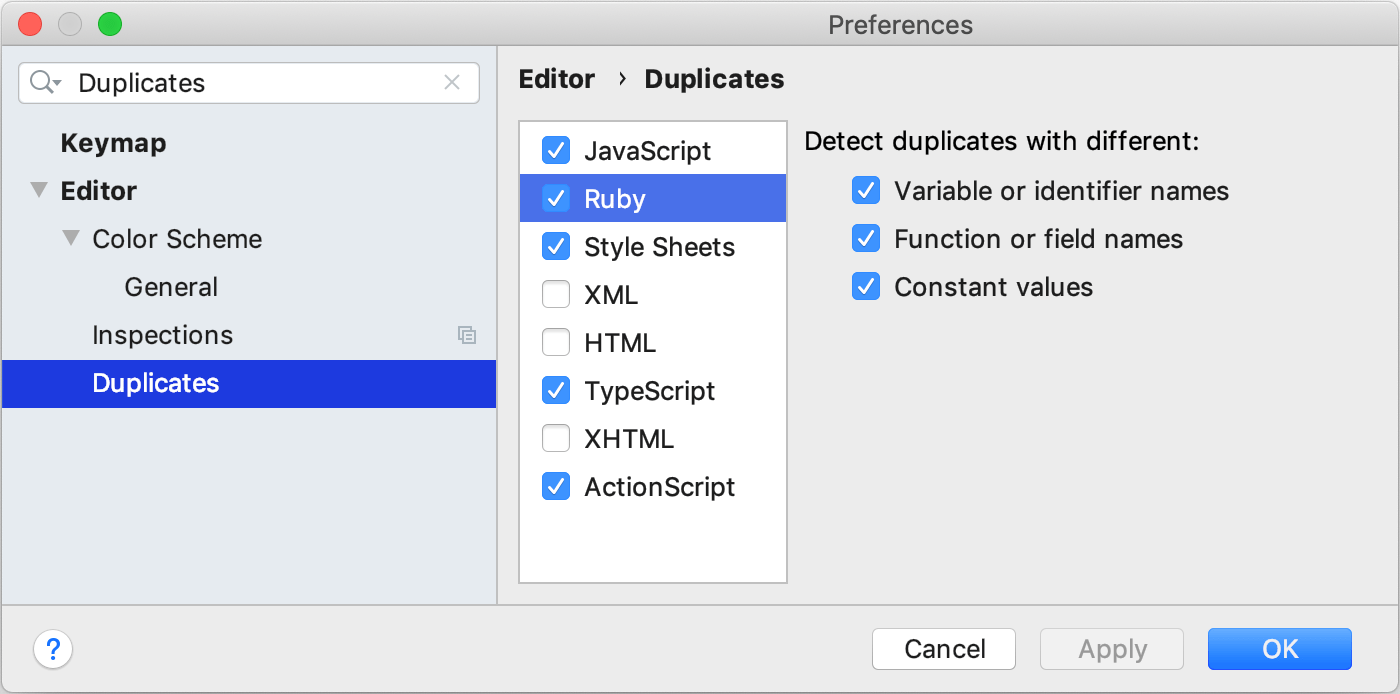Viewport: 1400px width, 694px height.
Task: Disable the TypeScript checkbox
Action: pyautogui.click(x=556, y=390)
